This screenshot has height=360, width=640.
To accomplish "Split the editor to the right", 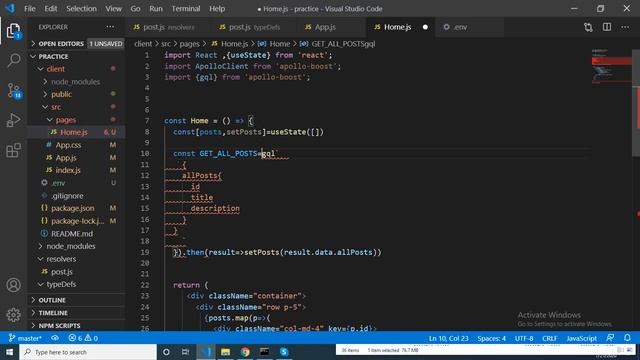I will point(607,27).
